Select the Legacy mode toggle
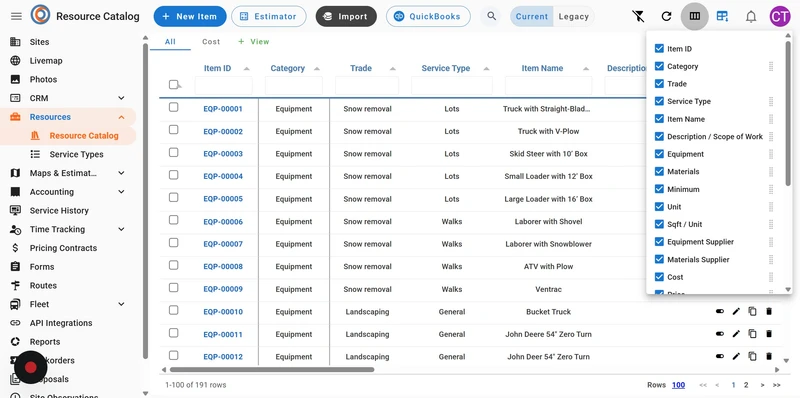 [x=573, y=16]
